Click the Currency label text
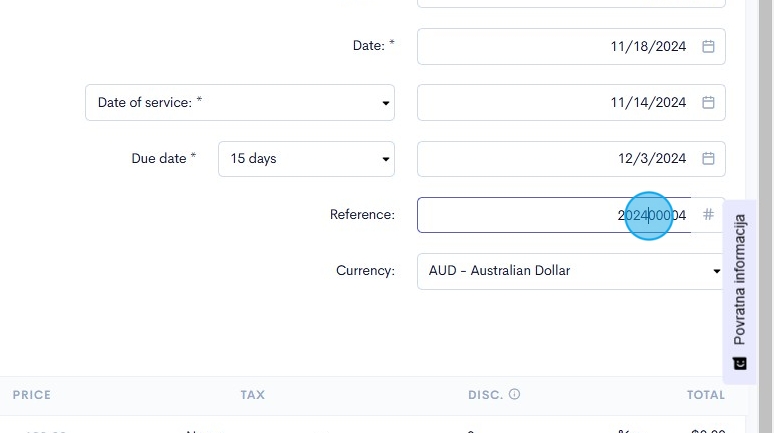This screenshot has height=433, width=774. [365, 270]
